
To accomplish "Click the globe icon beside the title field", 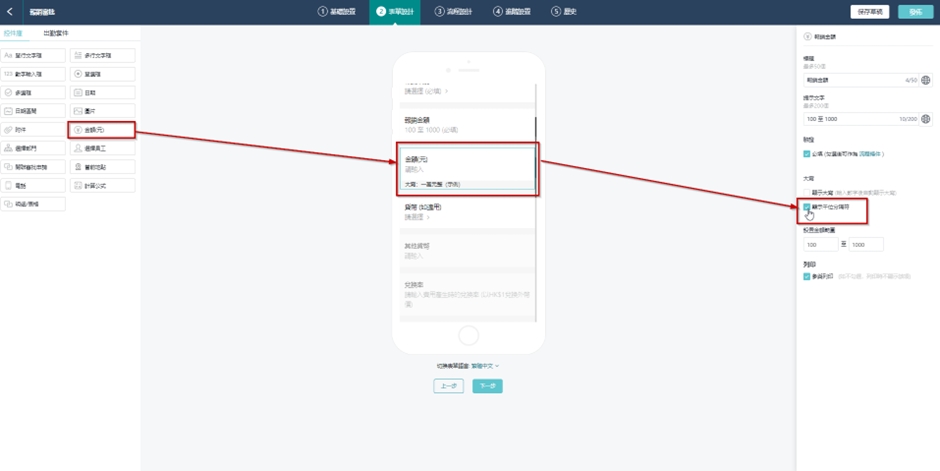I will [926, 79].
